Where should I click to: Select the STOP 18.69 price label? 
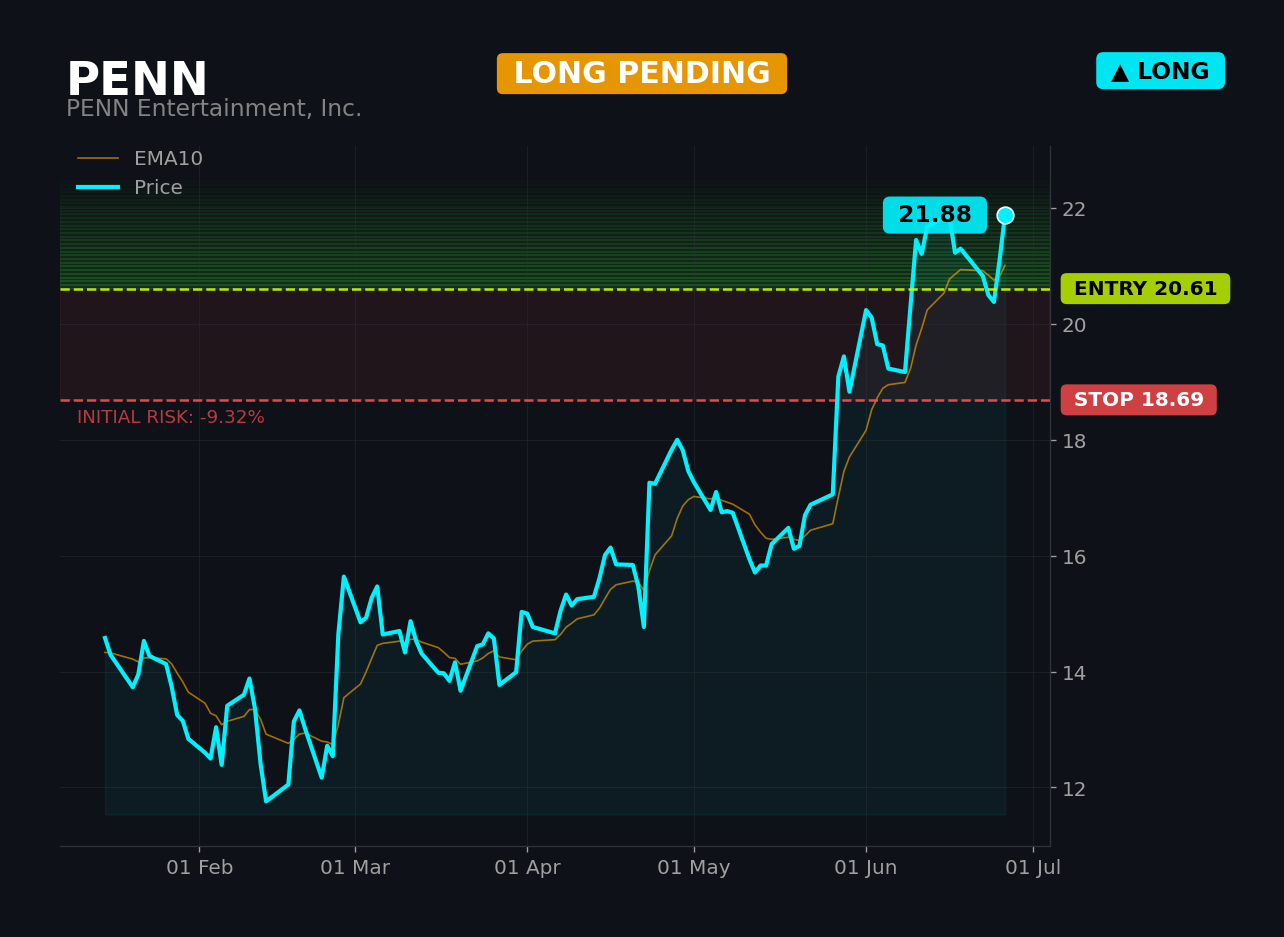click(x=1138, y=400)
